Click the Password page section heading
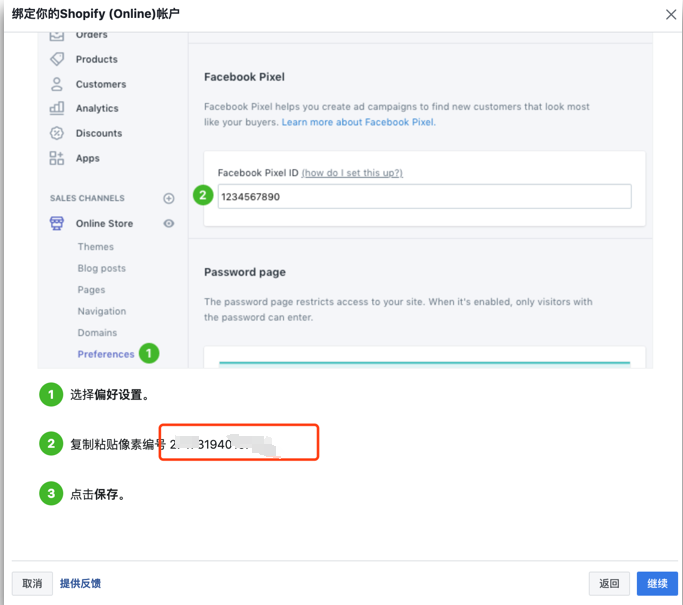Image resolution: width=683 pixels, height=605 pixels. 245,272
